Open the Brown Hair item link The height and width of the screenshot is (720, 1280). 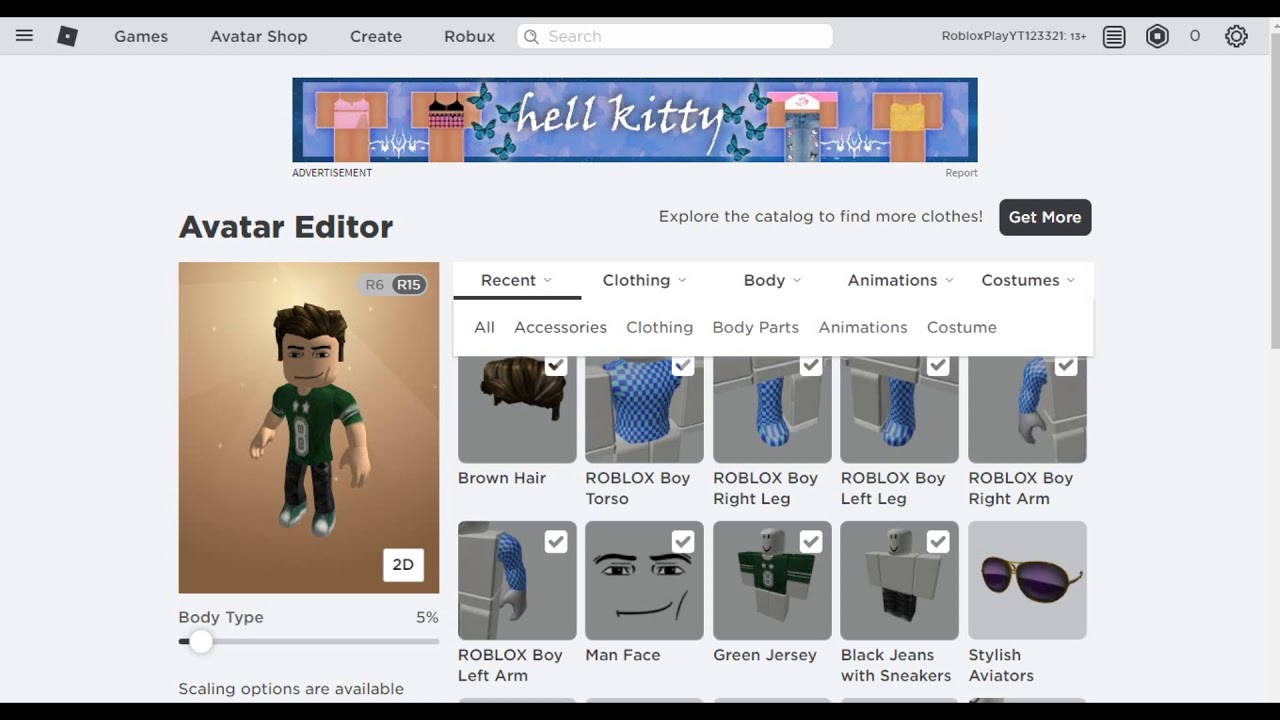tap(502, 478)
